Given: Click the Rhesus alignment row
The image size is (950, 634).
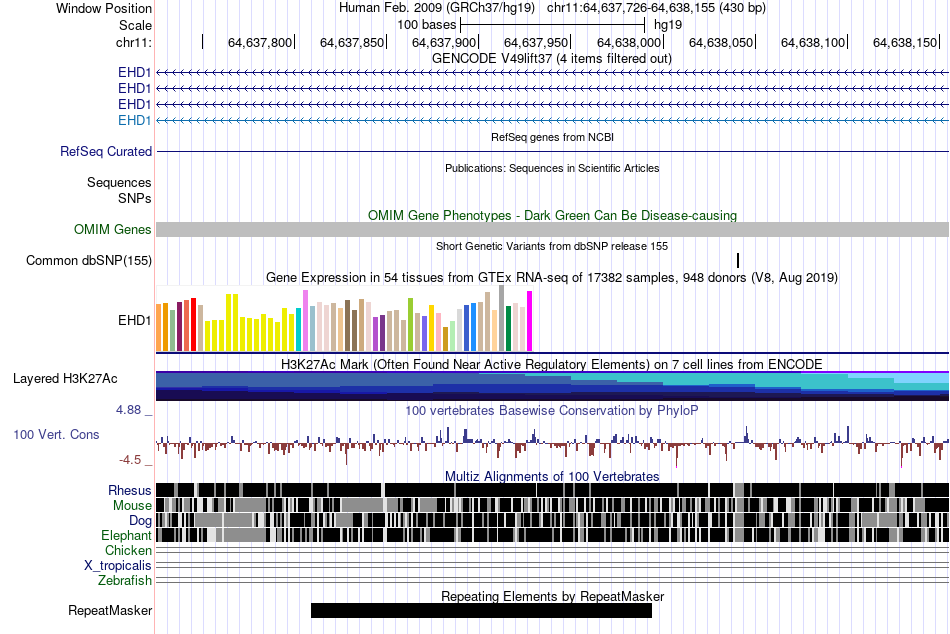Looking at the screenshot, I should click(x=553, y=490).
